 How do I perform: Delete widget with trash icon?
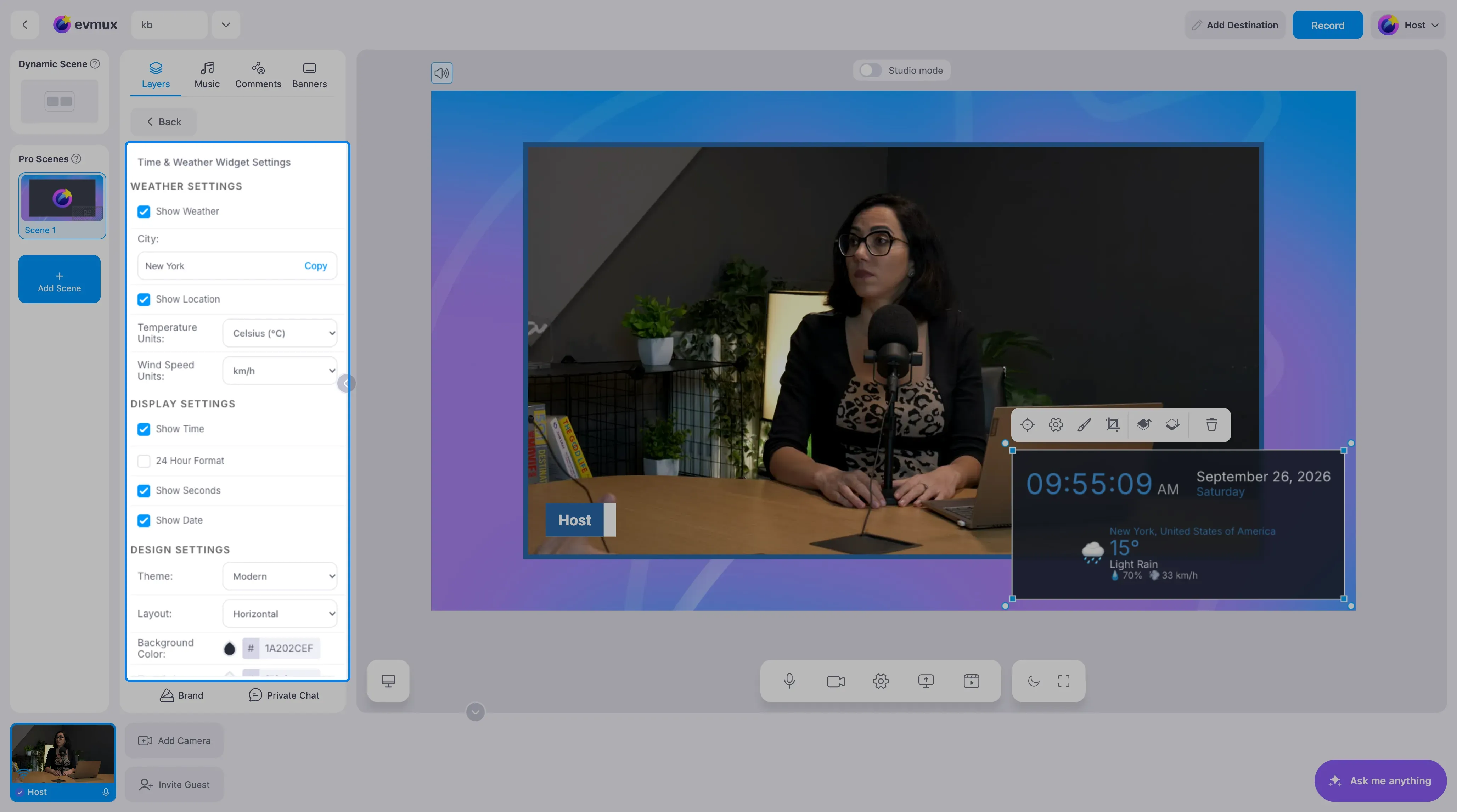click(x=1211, y=425)
